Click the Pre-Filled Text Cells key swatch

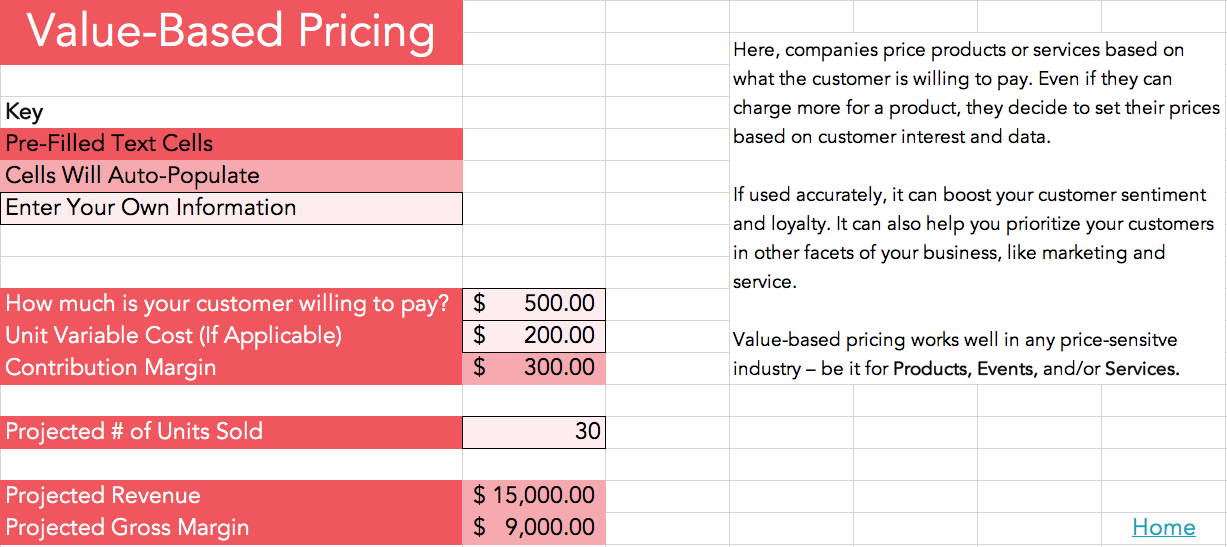coord(231,144)
